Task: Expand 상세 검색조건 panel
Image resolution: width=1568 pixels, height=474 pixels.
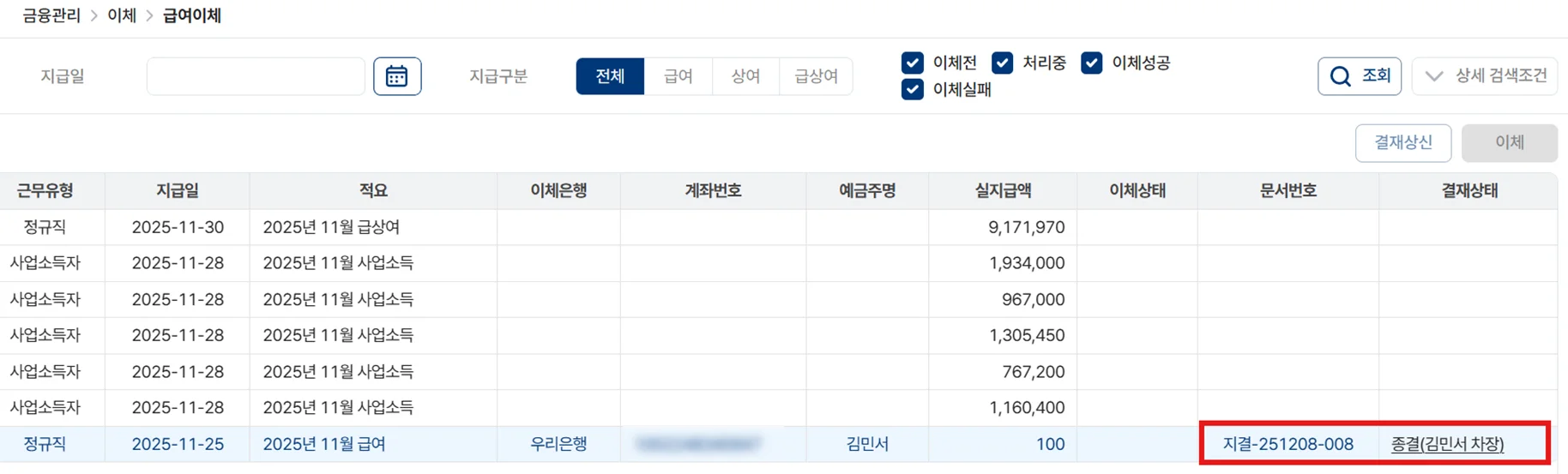Action: click(1485, 76)
